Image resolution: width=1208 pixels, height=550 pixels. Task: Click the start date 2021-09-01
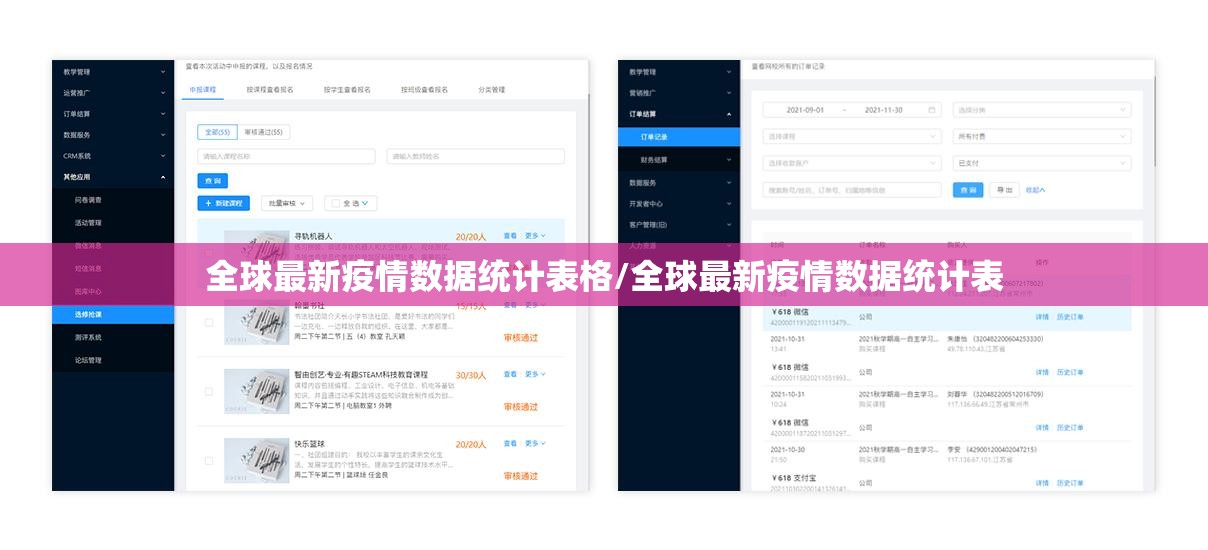coord(805,110)
